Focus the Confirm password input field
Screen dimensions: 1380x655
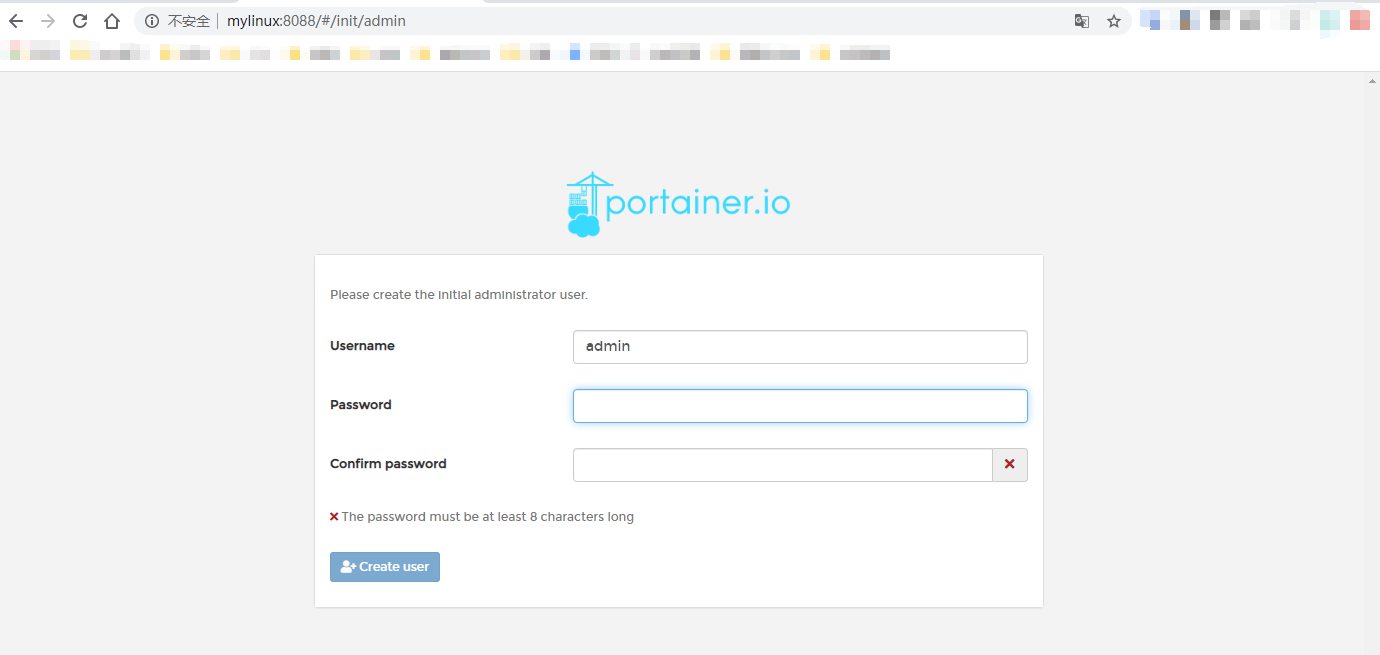tap(783, 465)
